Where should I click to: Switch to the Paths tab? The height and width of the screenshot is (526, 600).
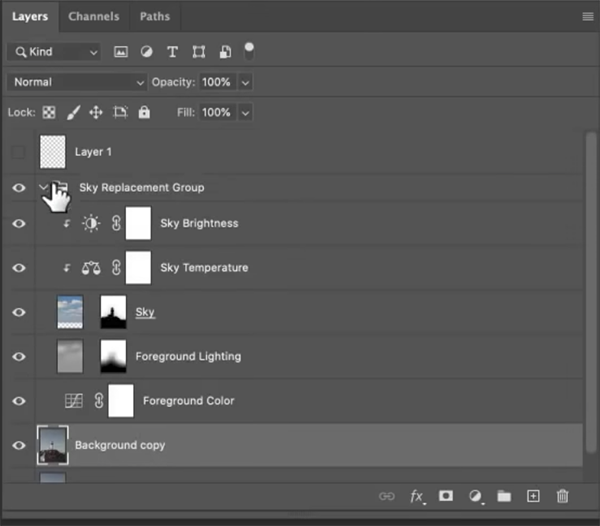(154, 16)
